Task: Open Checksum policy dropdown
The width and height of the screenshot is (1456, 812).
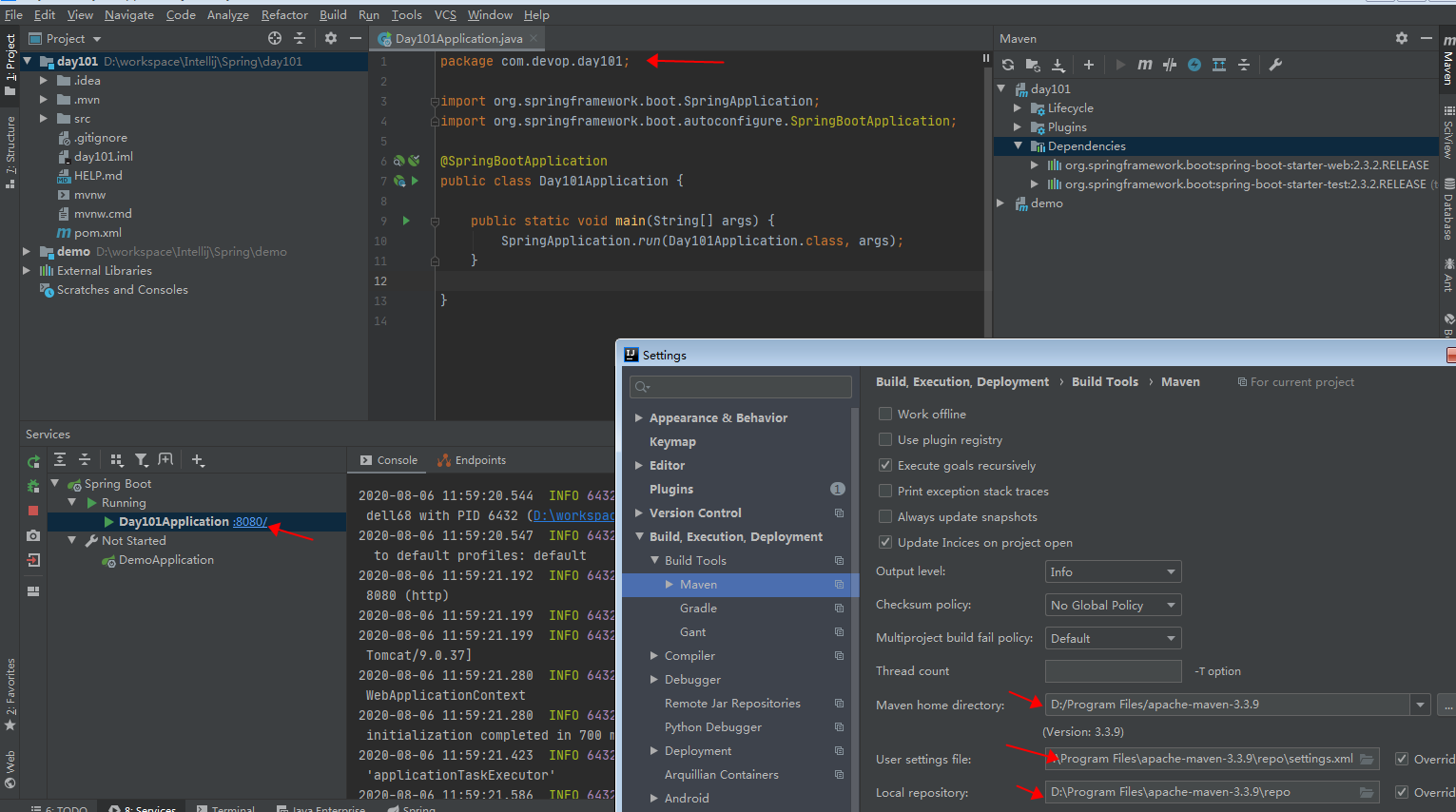Action: pos(1113,605)
